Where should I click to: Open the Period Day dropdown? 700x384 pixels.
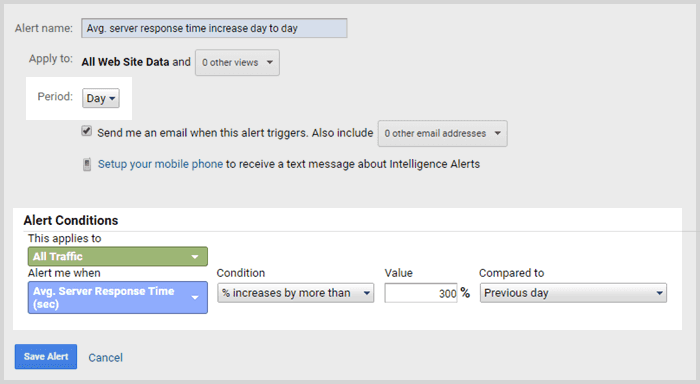point(101,98)
